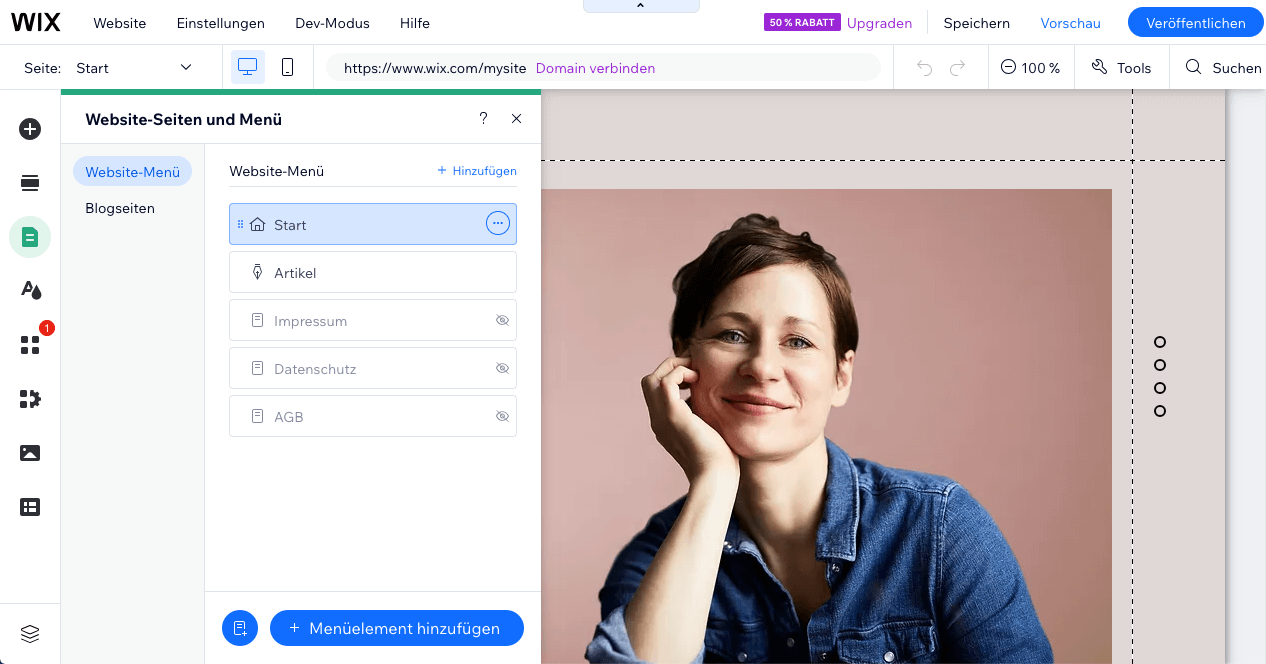Open the Tools menu in toolbar
Screen dimensions: 1266x664
point(1121,67)
